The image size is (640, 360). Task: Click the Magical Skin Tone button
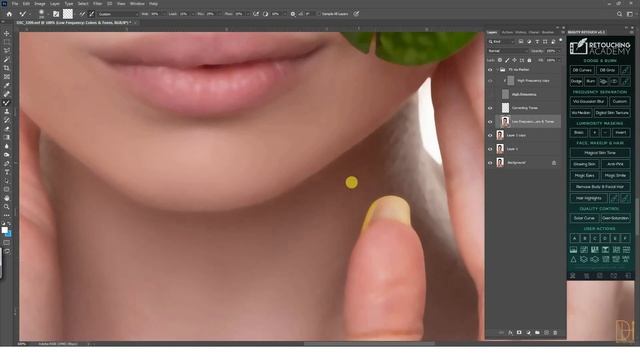(x=600, y=153)
